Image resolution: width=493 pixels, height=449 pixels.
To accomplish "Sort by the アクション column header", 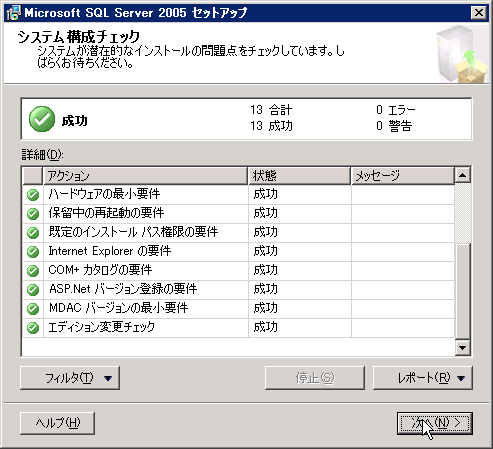I will (145, 176).
